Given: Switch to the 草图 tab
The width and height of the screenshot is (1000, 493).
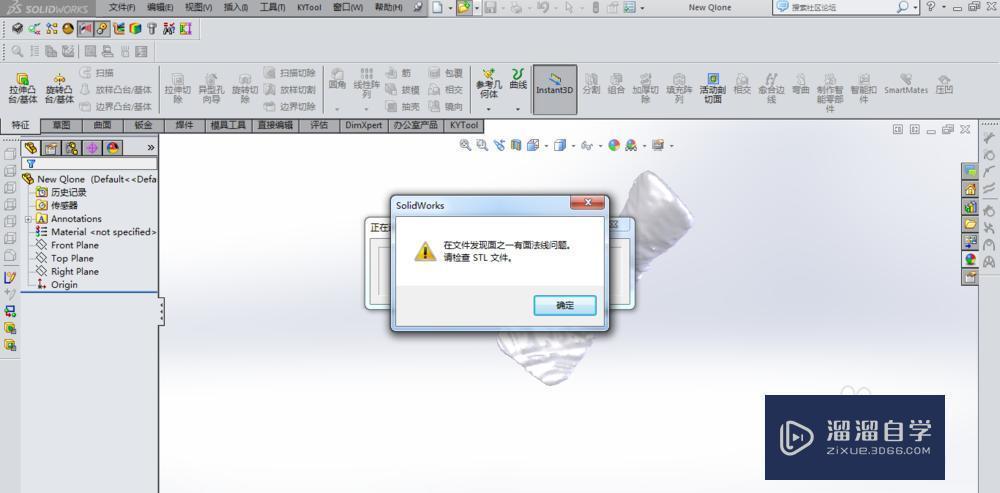Looking at the screenshot, I should tap(61, 125).
